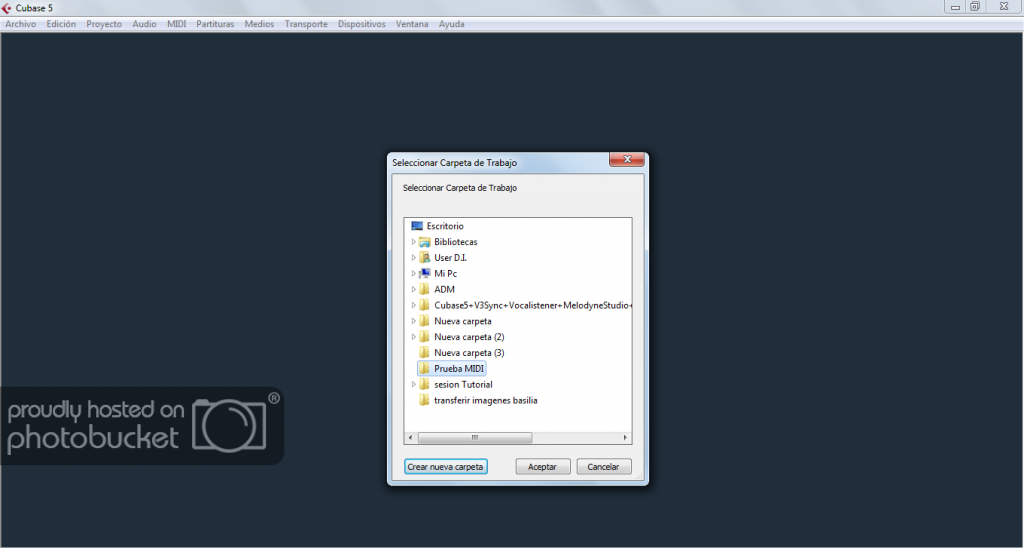Screen dimensions: 1024x548
Task: Click the folder tree horizontal scrollbar thumb
Action: 475,438
